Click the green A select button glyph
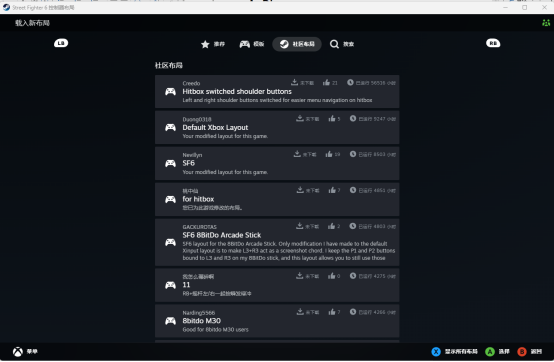Screen dimensions: 554x362 (490, 351)
